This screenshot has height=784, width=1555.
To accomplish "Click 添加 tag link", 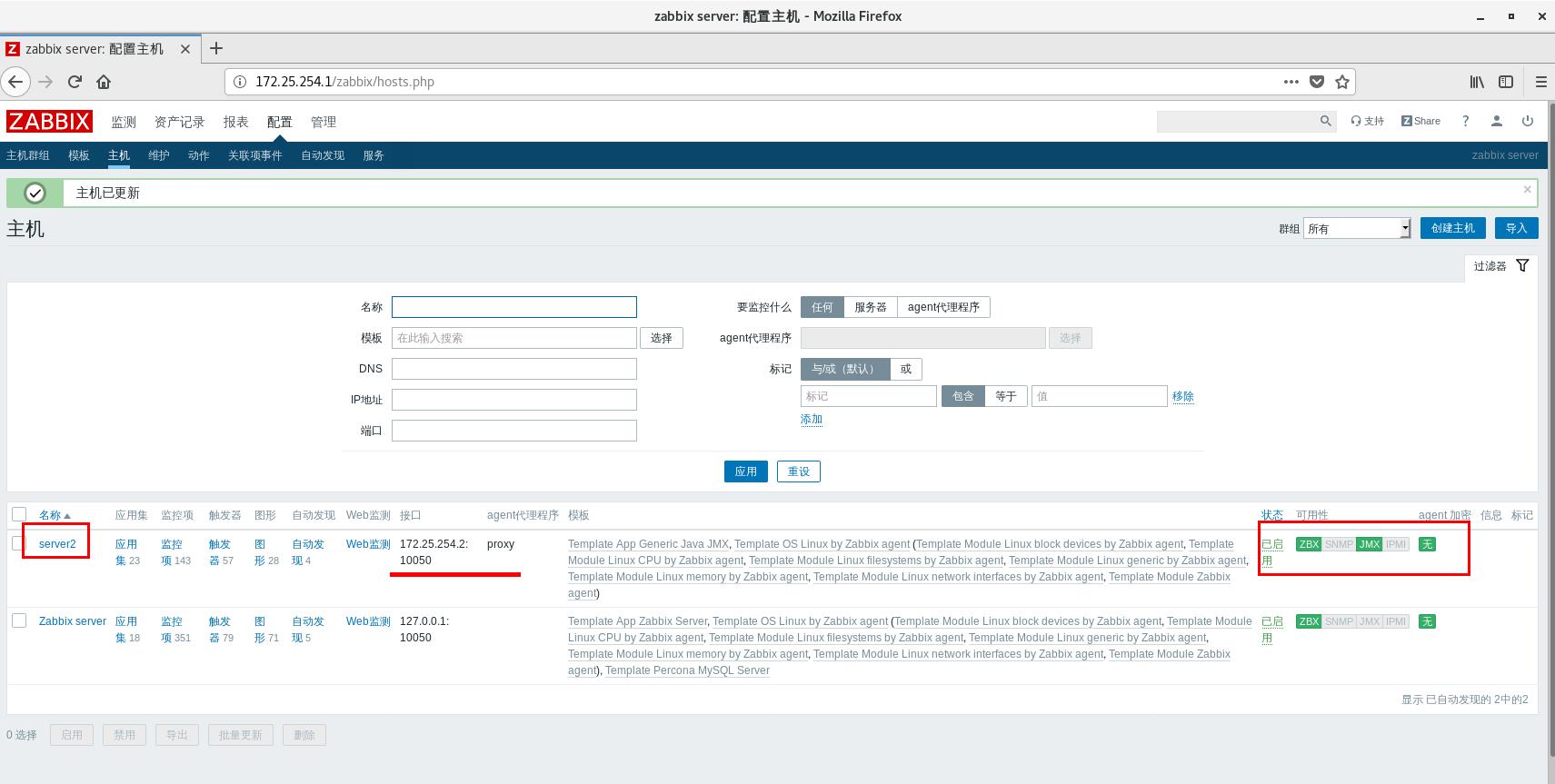I will (812, 420).
